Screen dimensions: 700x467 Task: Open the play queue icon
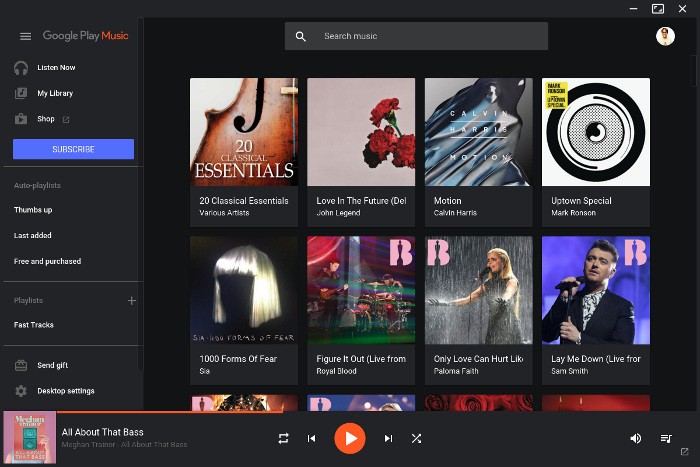tap(665, 438)
